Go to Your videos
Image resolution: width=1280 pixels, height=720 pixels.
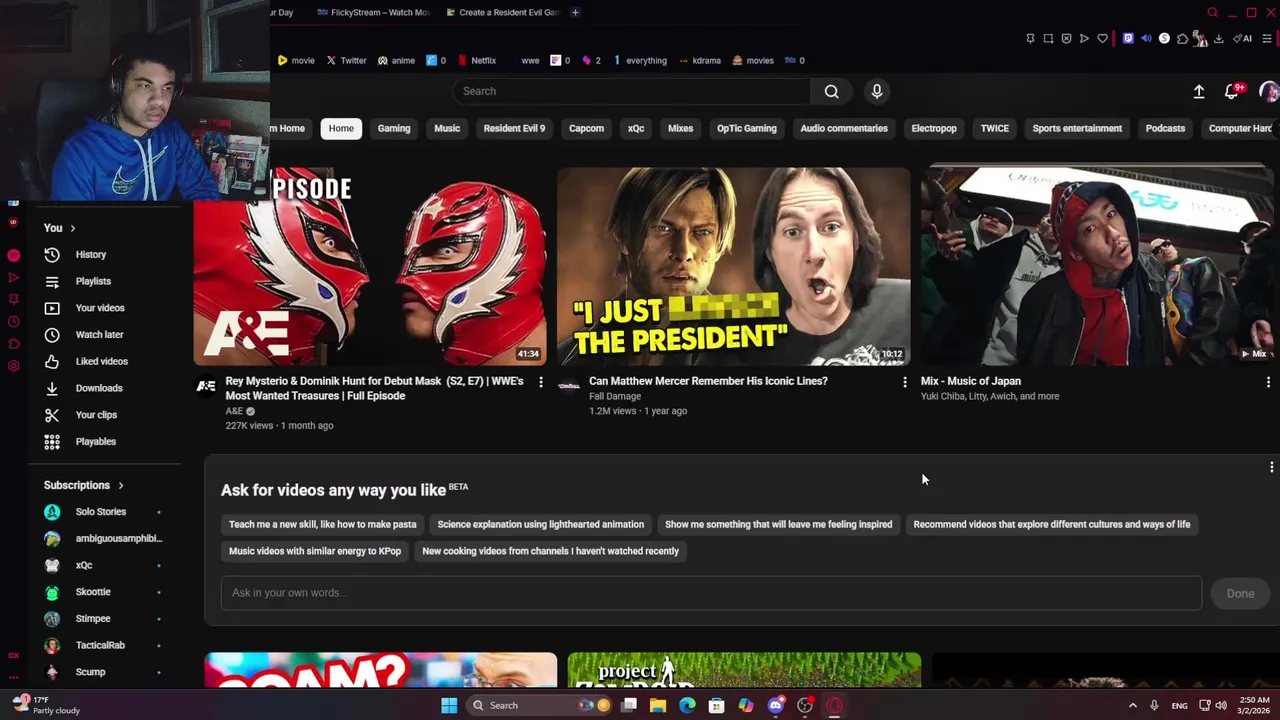click(100, 308)
